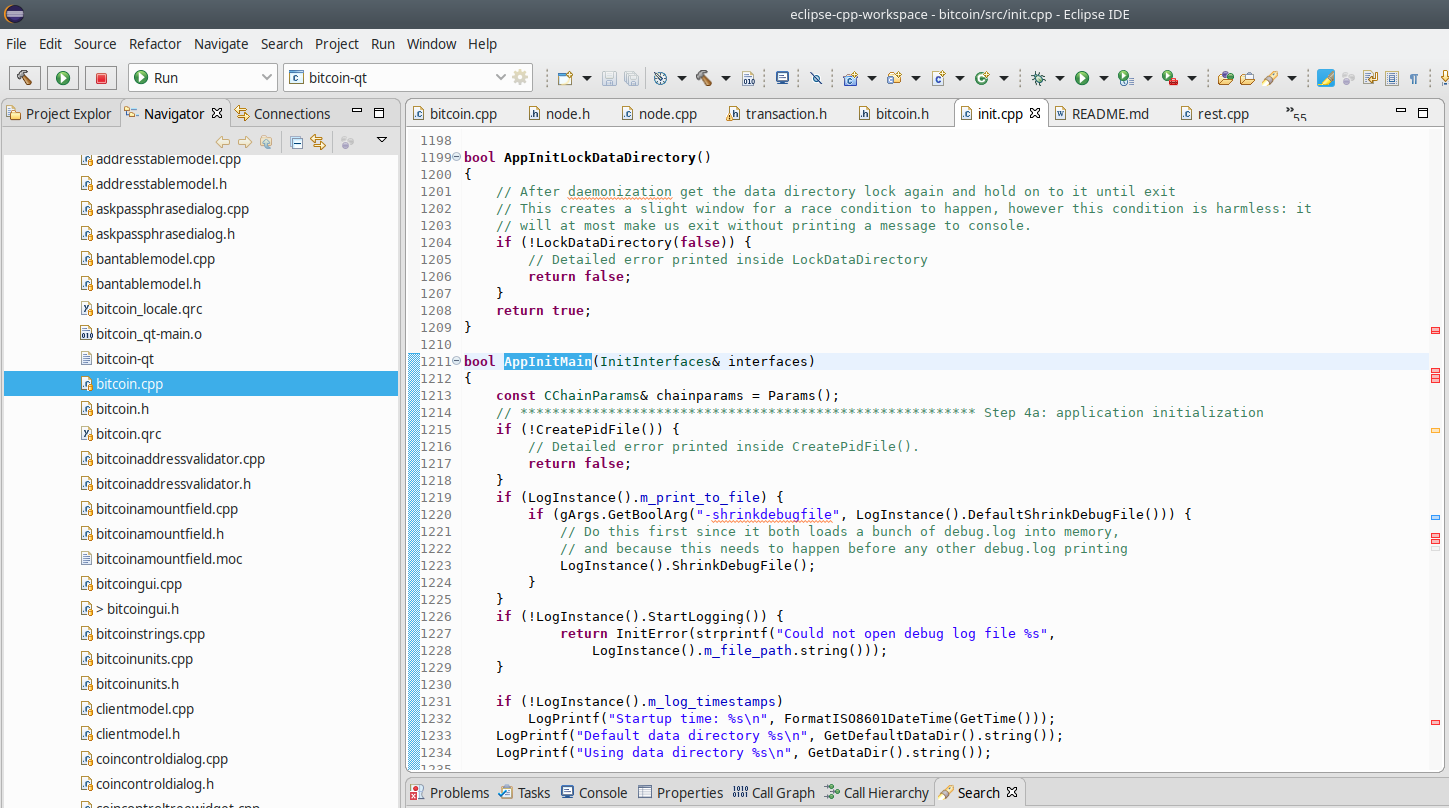Viewport: 1449px width, 808px height.
Task: Click the Profile launch icon in toolbar
Action: coord(1126,78)
